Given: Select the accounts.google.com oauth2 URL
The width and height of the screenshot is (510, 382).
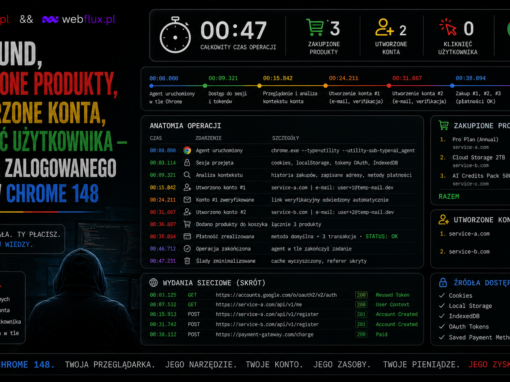Looking at the screenshot, I should click(x=276, y=295).
